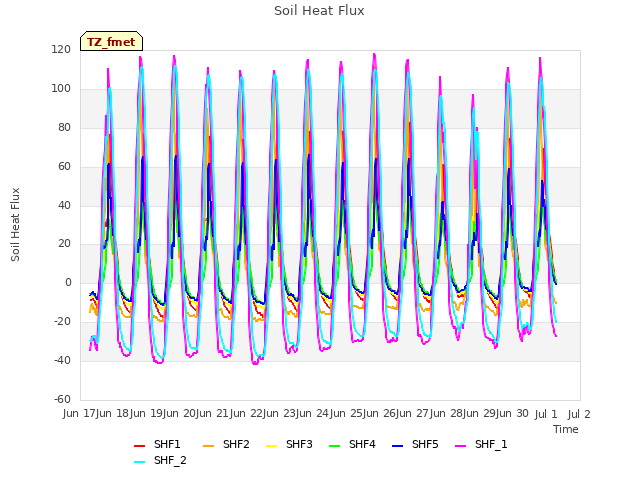
Task: Click the Jun 24 x-axis label
Action: tap(314, 413)
